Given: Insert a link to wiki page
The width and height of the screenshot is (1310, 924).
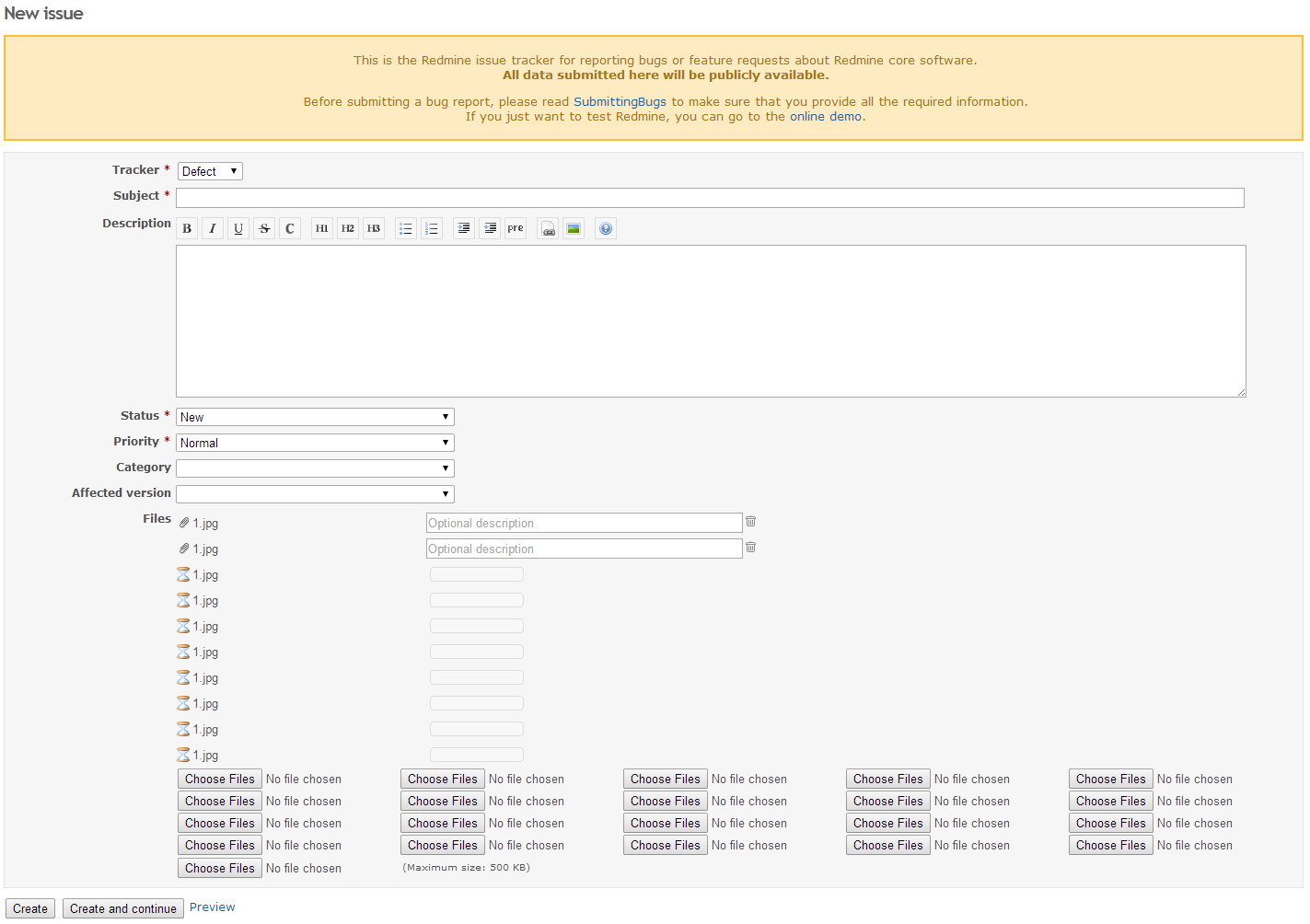Looking at the screenshot, I should [548, 228].
